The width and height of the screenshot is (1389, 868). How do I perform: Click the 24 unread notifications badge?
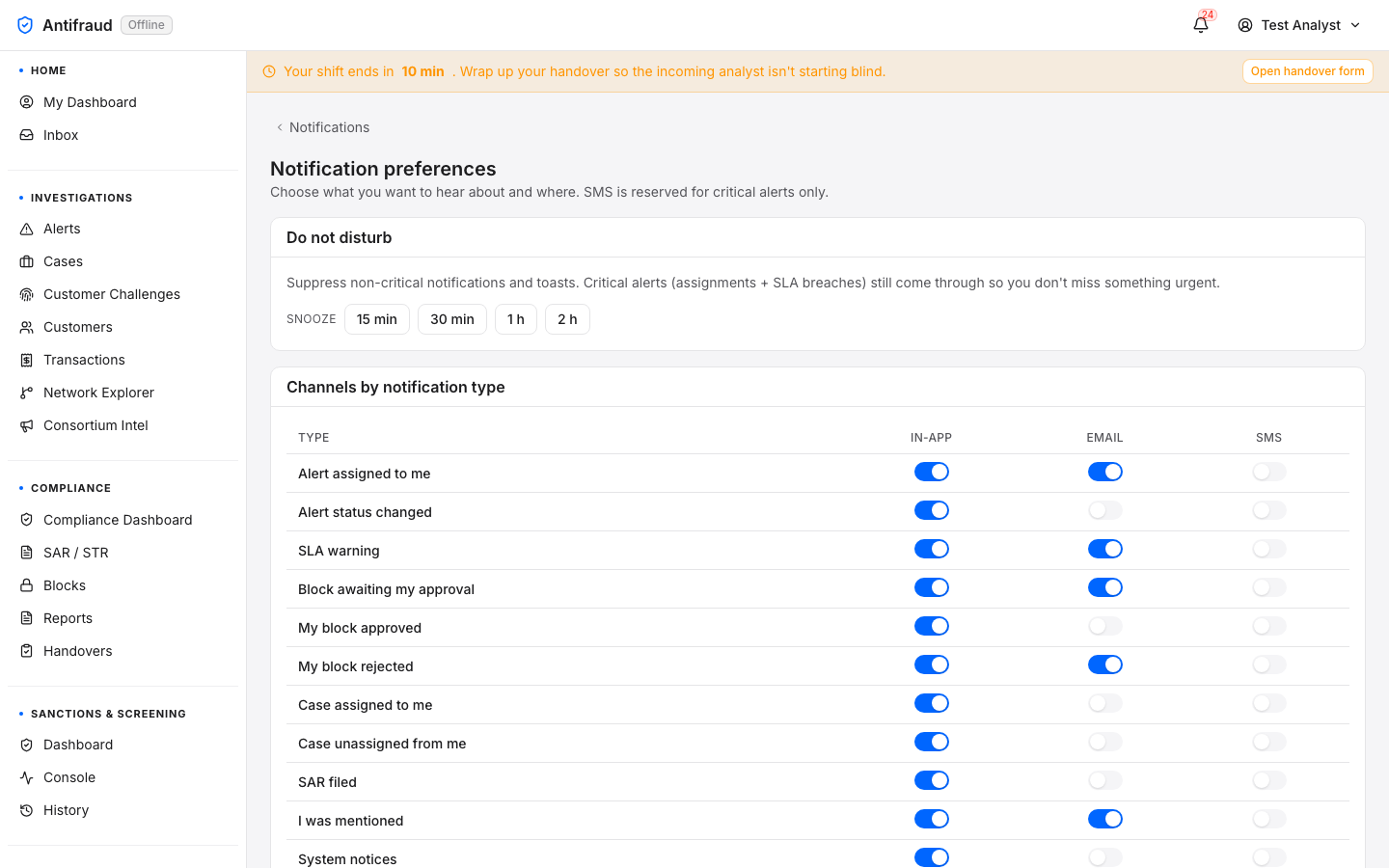coord(1208,14)
